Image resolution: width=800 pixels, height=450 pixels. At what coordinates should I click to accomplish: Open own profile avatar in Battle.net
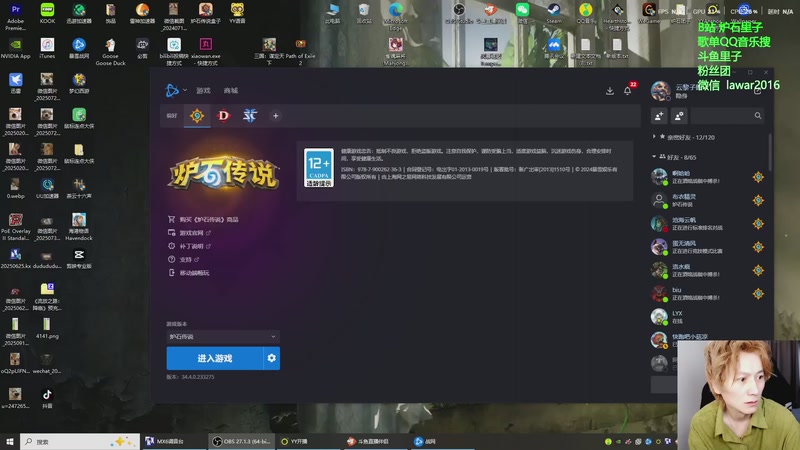(x=660, y=91)
